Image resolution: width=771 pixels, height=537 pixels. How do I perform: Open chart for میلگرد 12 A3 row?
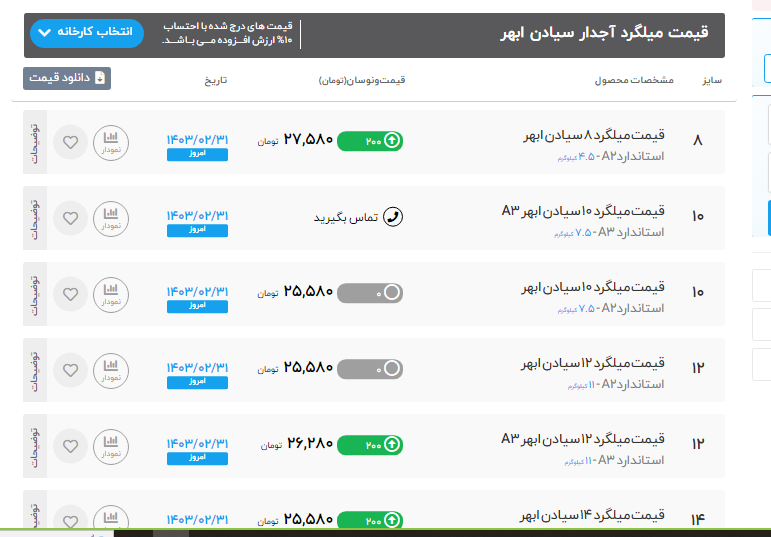tap(111, 445)
